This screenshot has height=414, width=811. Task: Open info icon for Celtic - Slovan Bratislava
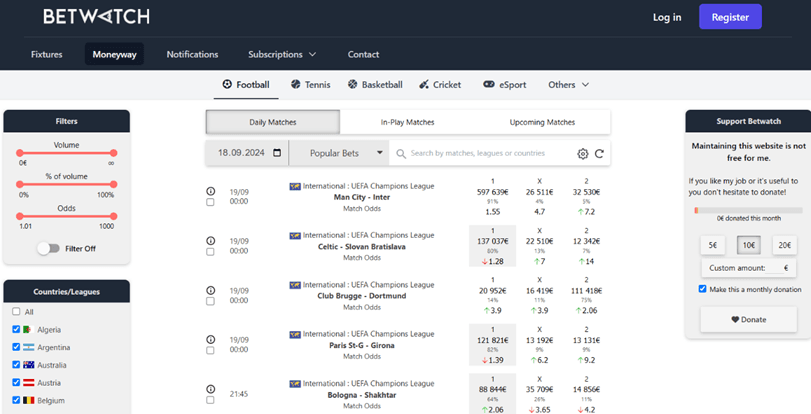pos(211,241)
